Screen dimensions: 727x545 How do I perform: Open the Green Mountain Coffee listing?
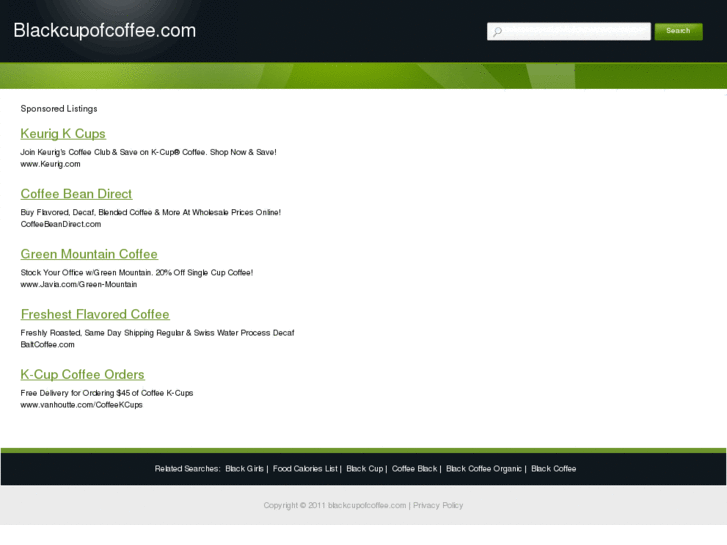89,254
